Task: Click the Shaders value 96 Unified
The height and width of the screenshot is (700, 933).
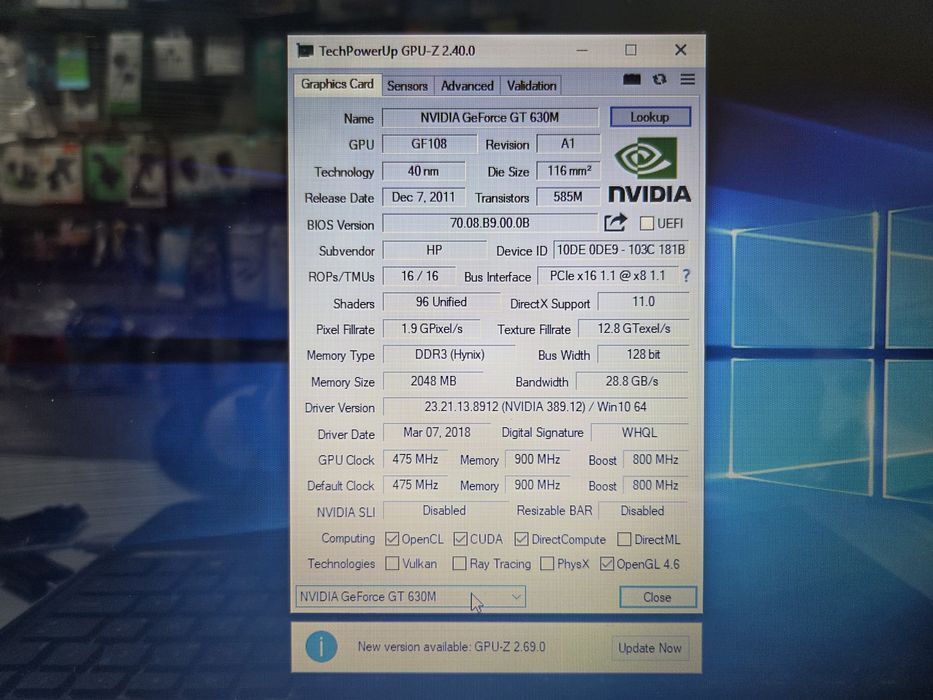Action: 441,302
